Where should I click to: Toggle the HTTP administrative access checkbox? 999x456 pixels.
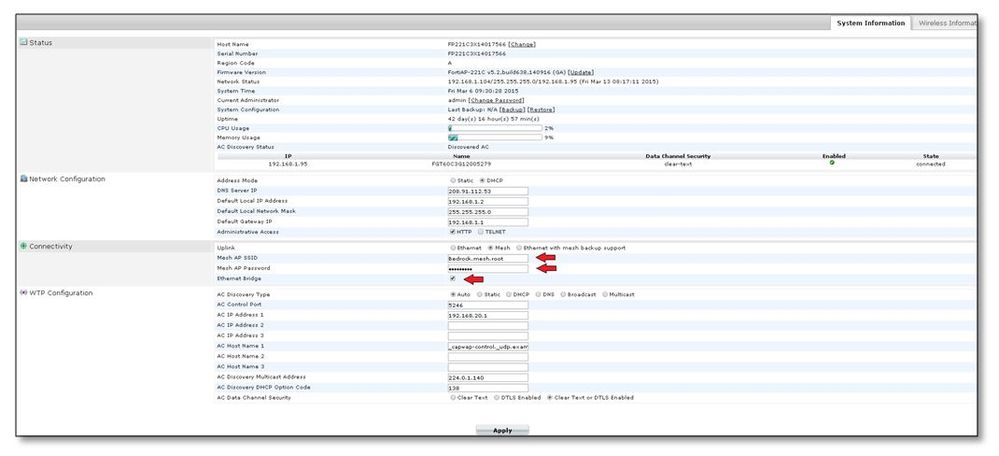click(x=453, y=232)
